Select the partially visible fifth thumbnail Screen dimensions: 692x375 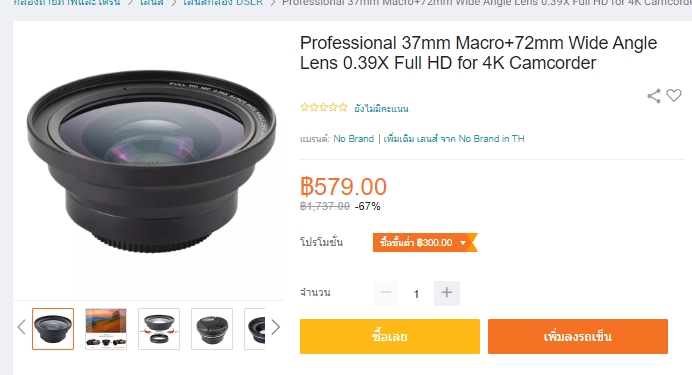[x=255, y=329]
